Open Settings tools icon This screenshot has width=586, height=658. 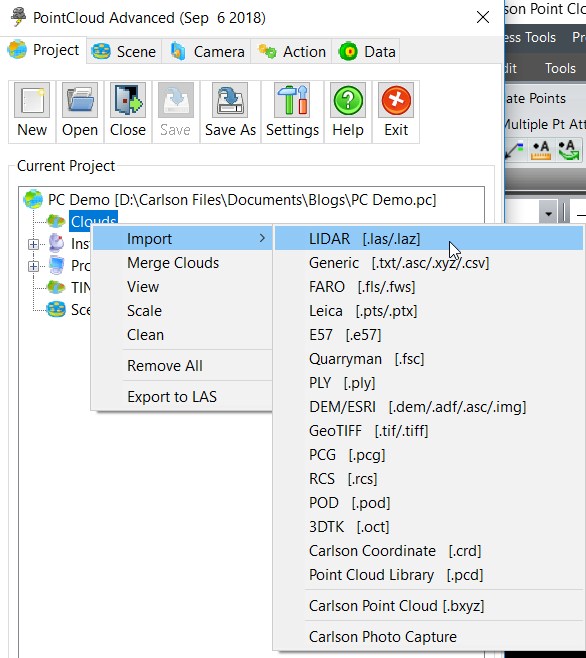[x=292, y=100]
